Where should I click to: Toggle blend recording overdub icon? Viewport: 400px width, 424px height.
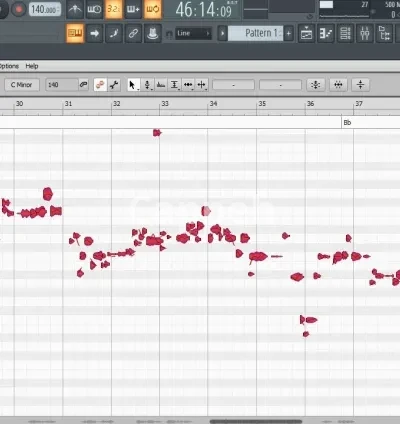coord(133,9)
